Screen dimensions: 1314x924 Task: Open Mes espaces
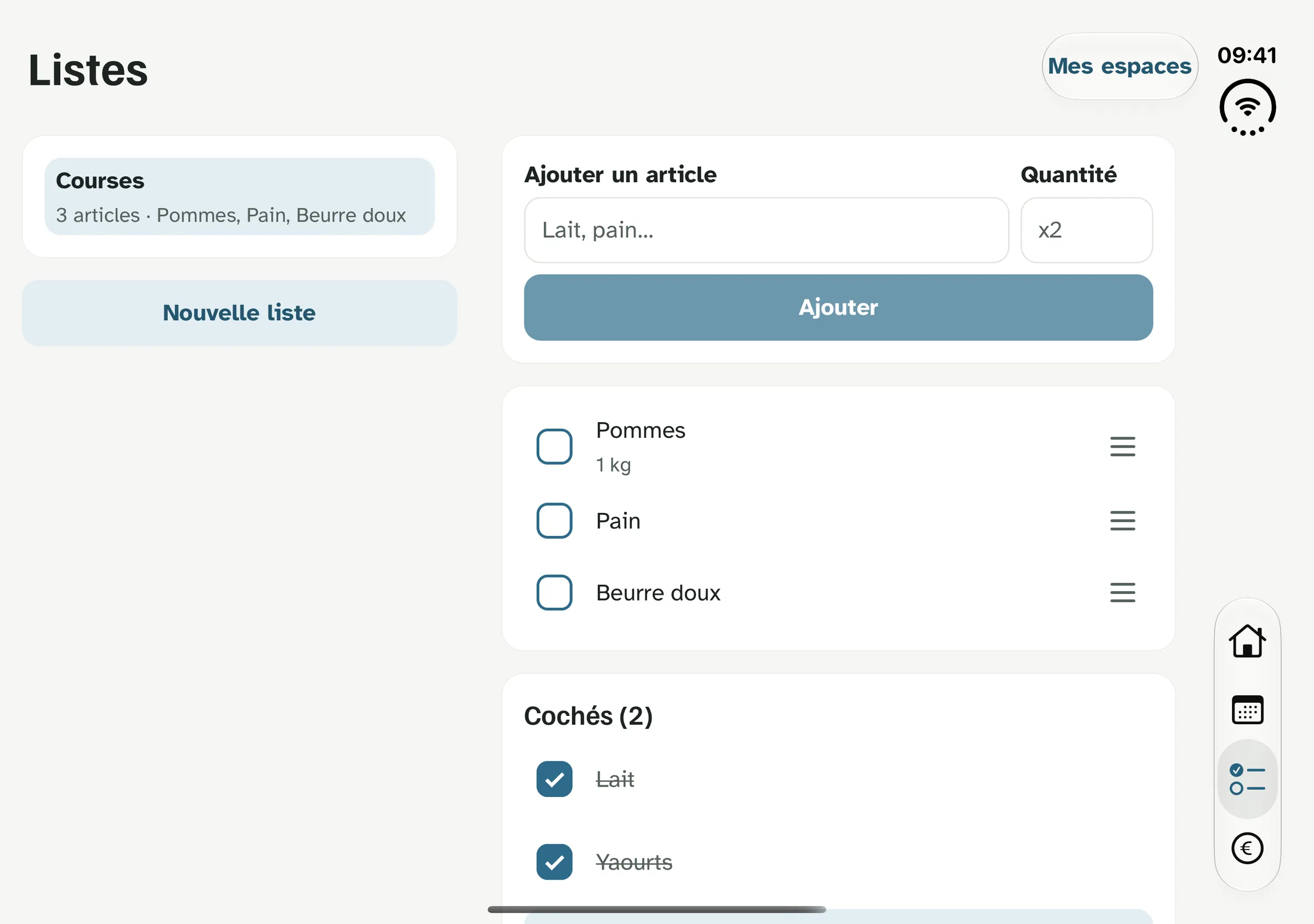(x=1120, y=66)
